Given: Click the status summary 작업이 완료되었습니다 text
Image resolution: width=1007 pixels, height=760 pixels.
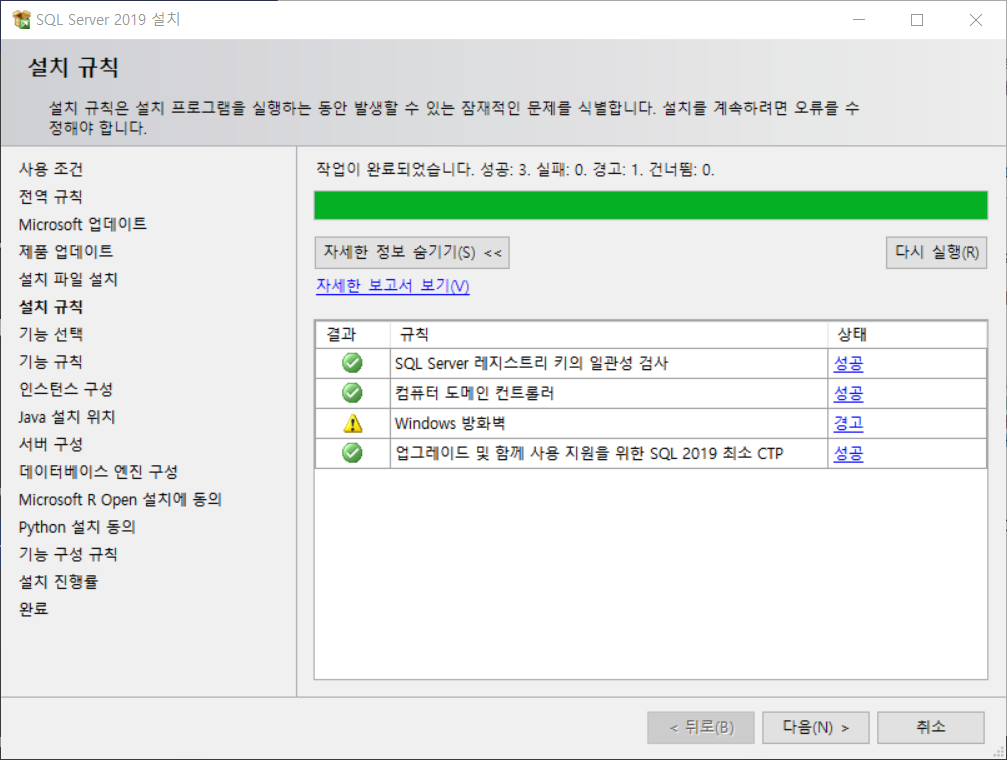Looking at the screenshot, I should click(x=515, y=170).
